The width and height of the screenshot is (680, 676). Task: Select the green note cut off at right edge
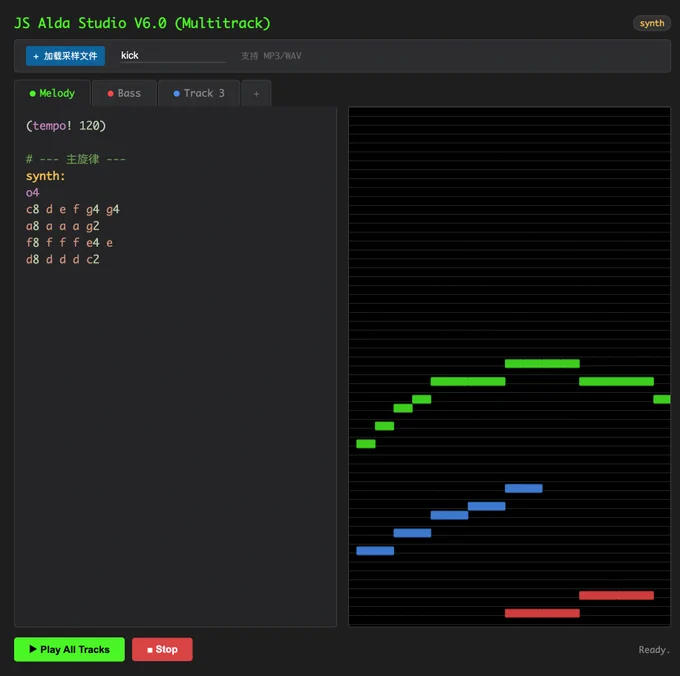click(x=662, y=399)
